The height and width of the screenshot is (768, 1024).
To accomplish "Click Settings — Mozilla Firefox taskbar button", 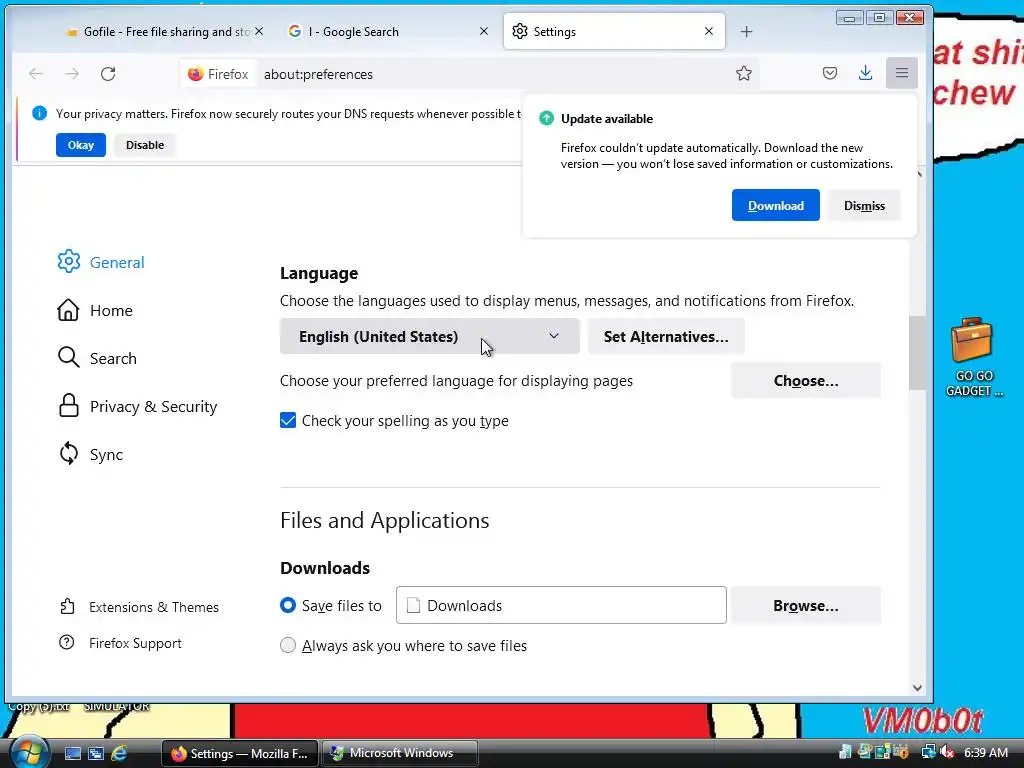I will [x=239, y=753].
